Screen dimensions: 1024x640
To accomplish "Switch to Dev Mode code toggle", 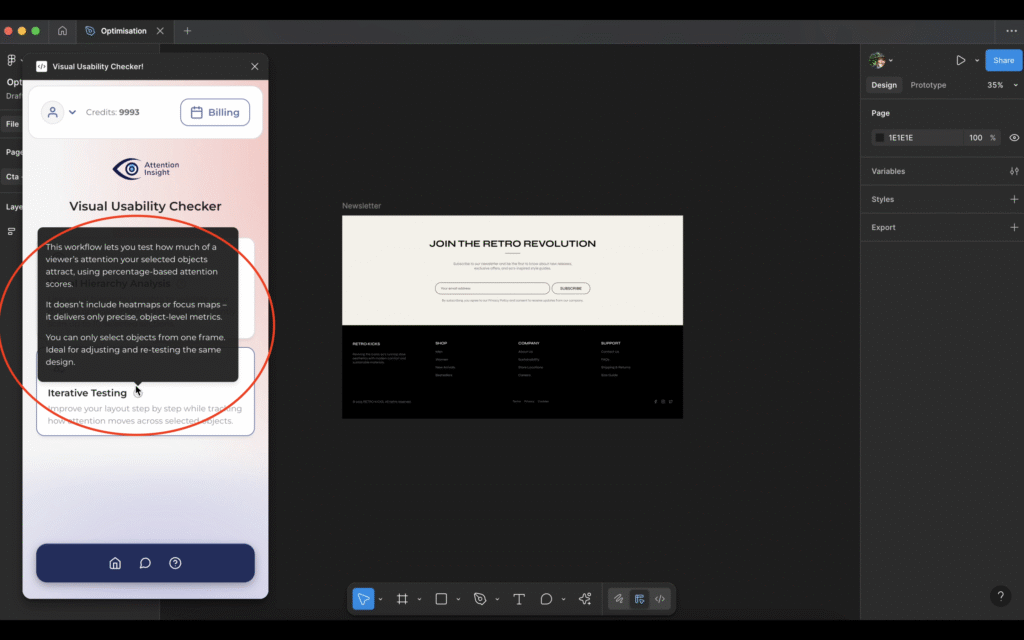I will click(x=660, y=599).
